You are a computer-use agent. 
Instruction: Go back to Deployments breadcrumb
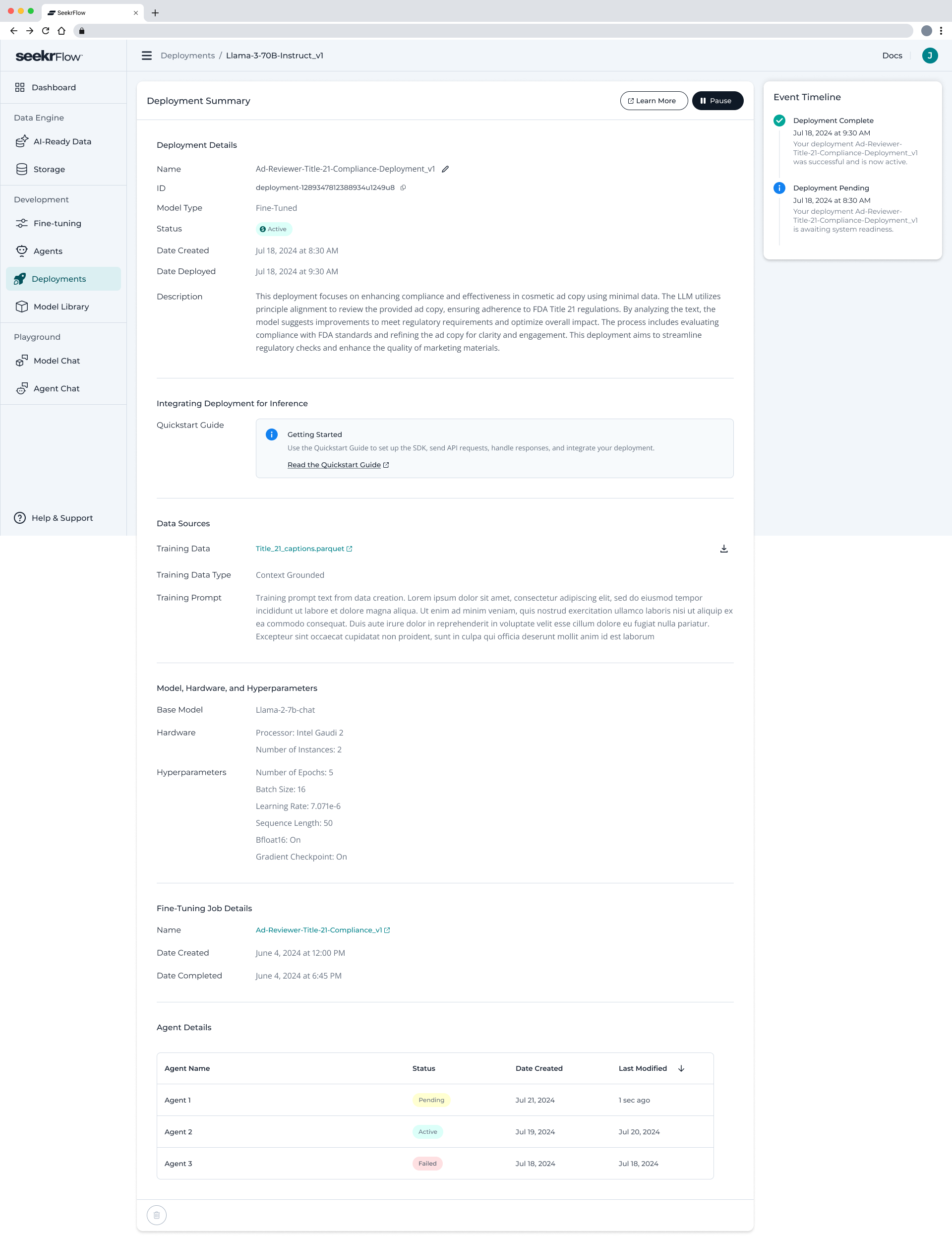[188, 56]
